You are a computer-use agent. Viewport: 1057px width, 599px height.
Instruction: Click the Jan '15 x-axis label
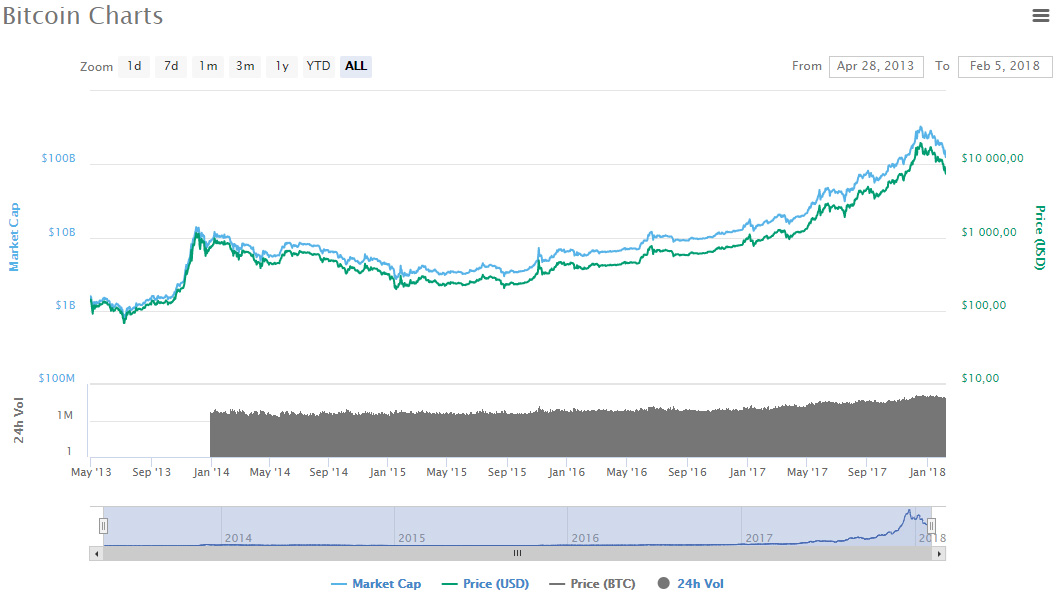point(388,472)
